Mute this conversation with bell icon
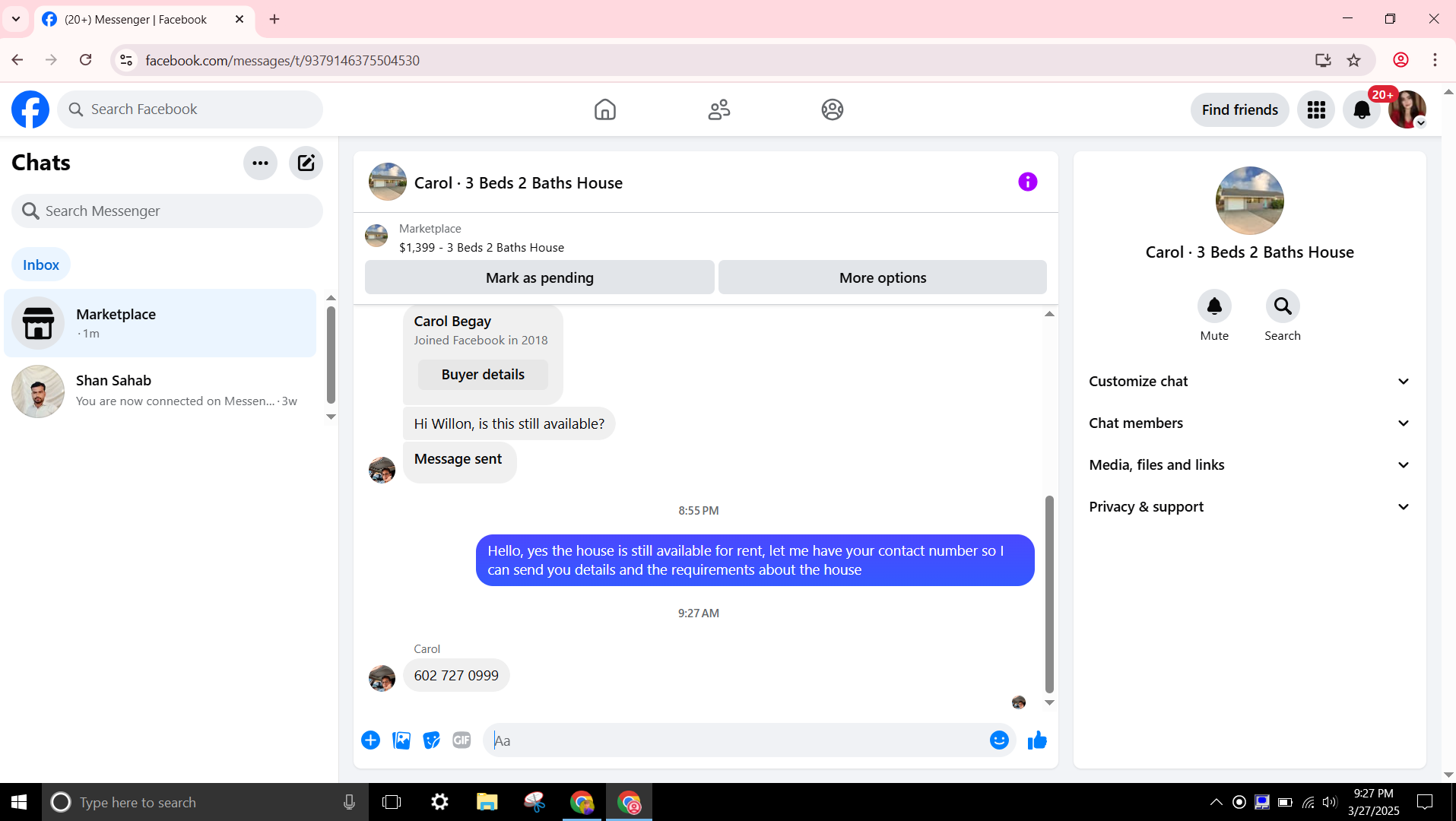The height and width of the screenshot is (821, 1456). pos(1214,306)
